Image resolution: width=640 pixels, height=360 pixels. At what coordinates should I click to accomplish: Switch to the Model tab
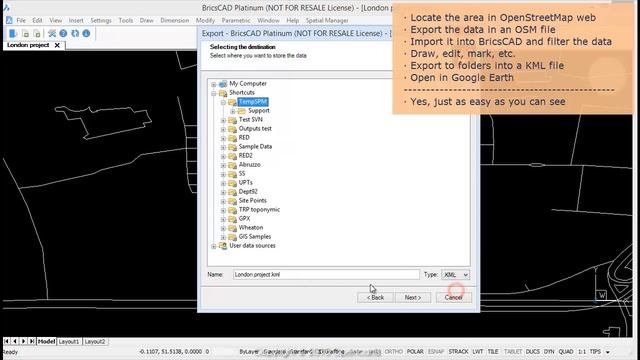point(47,341)
